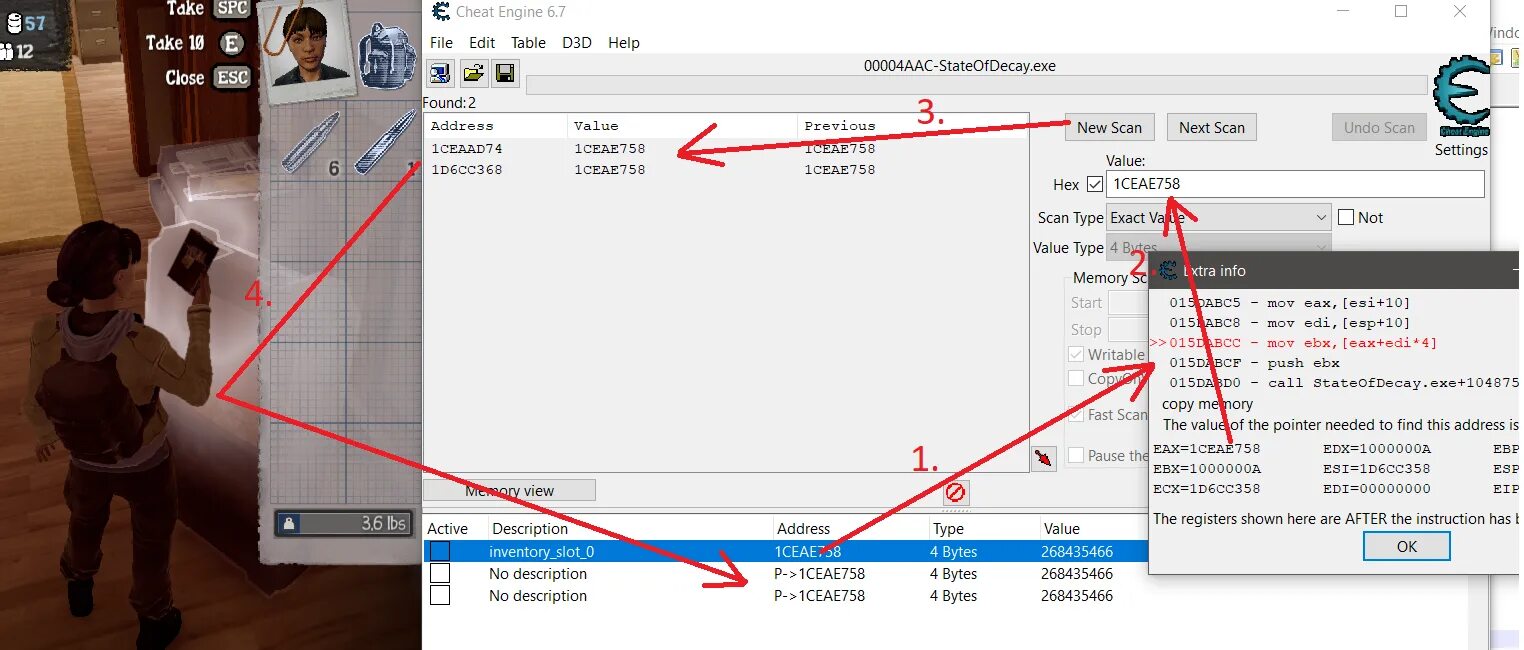Click the Found:2 label
This screenshot has width=1524, height=650.
(450, 103)
